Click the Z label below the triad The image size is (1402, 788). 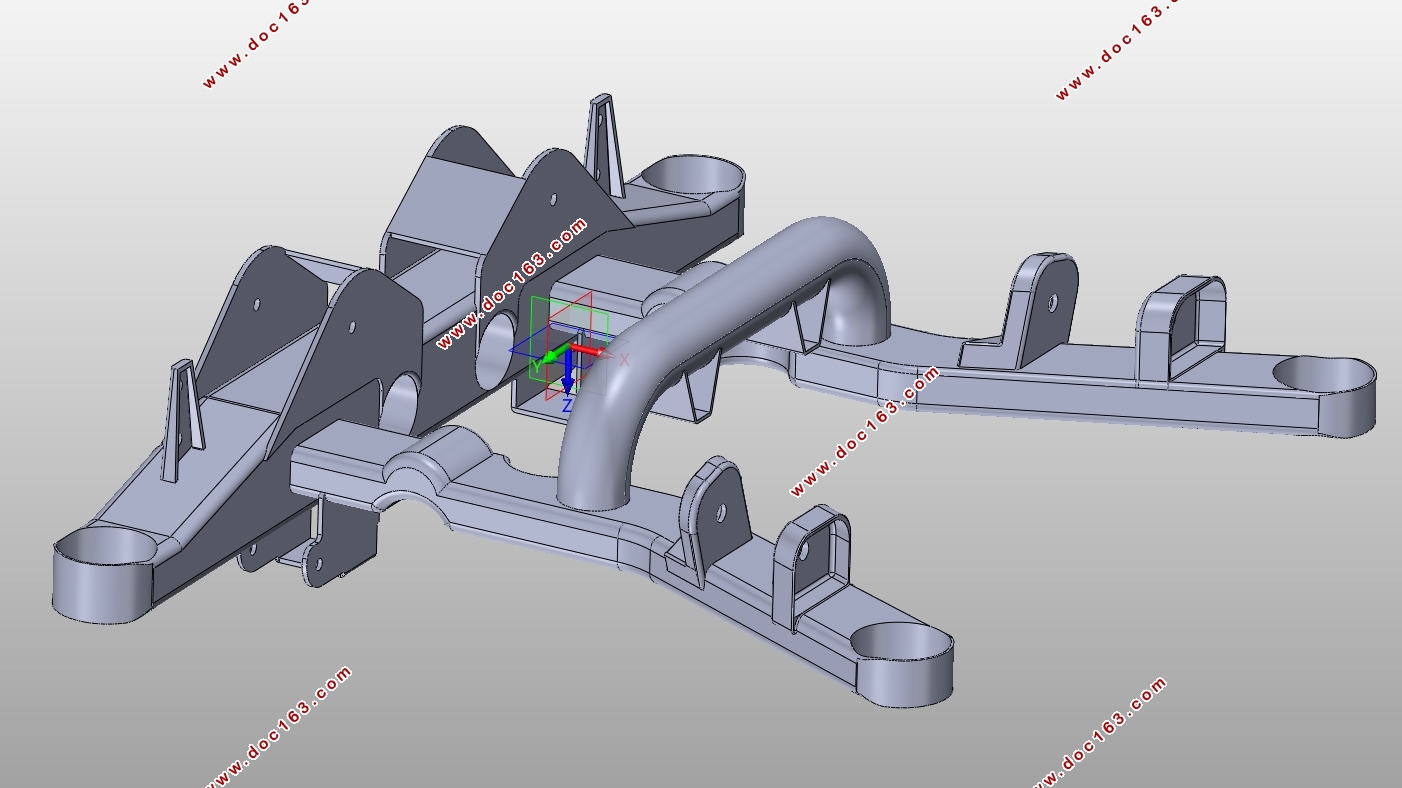tap(567, 405)
